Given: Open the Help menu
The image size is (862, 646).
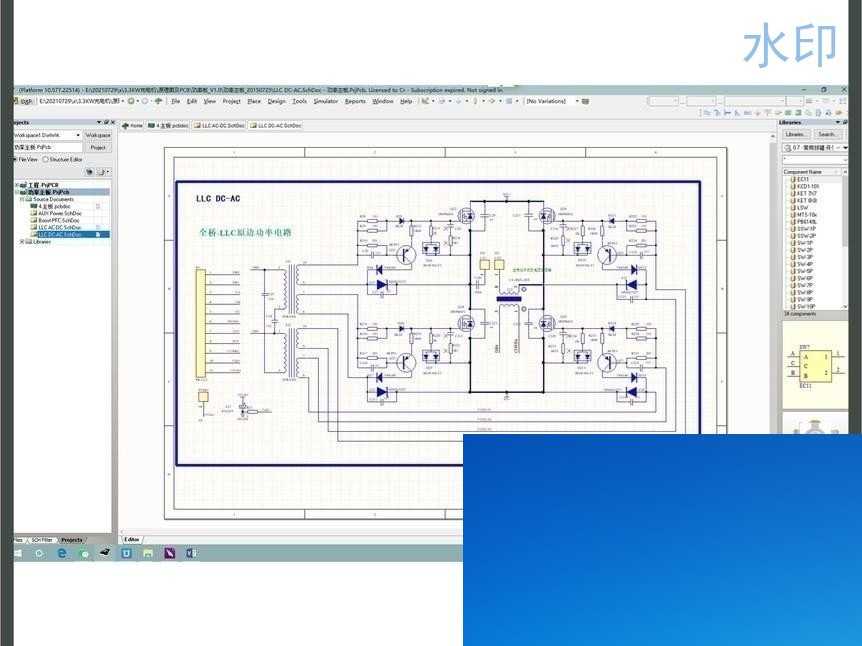Looking at the screenshot, I should coord(406,101).
